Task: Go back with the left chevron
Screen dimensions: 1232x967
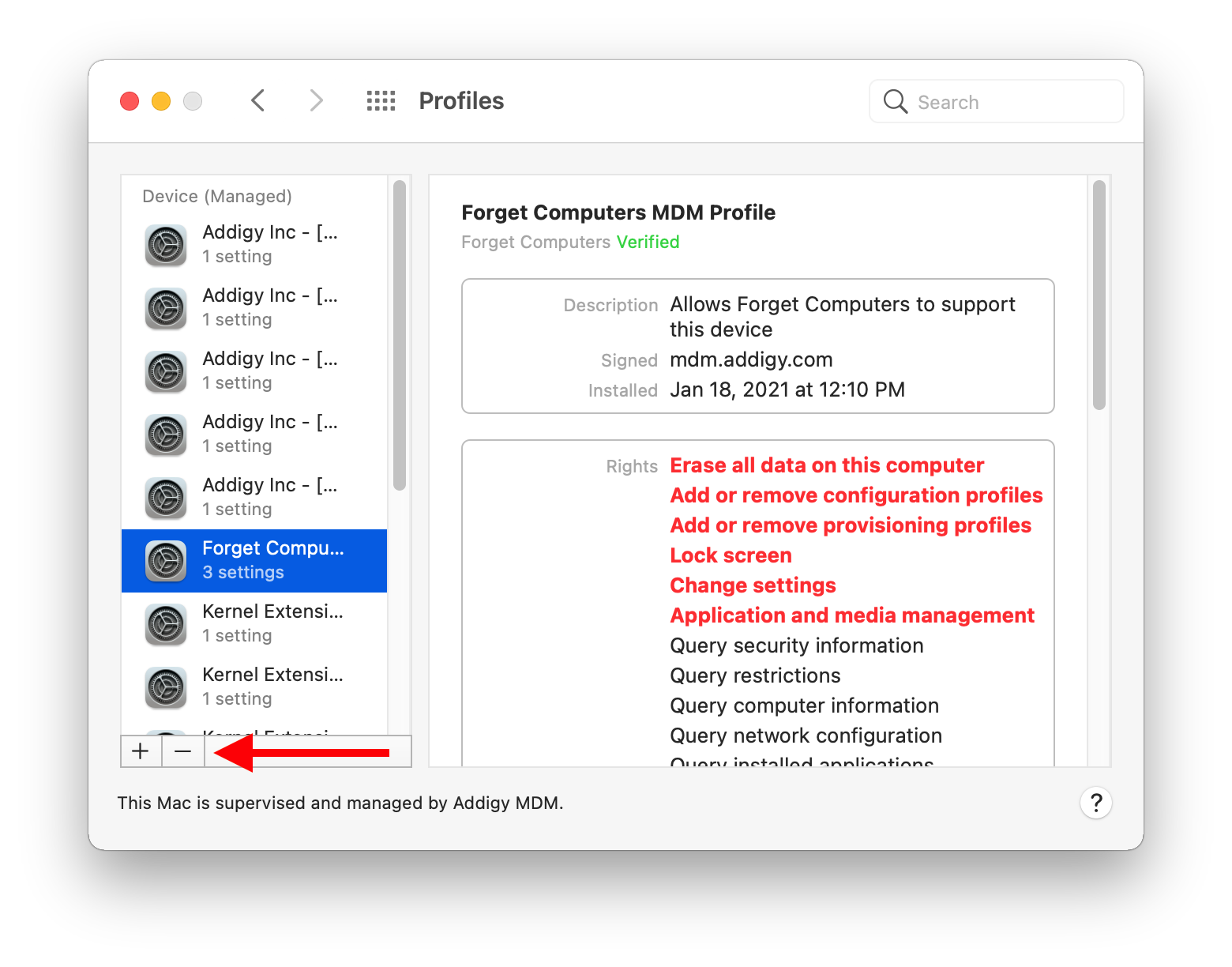Action: 257,101
